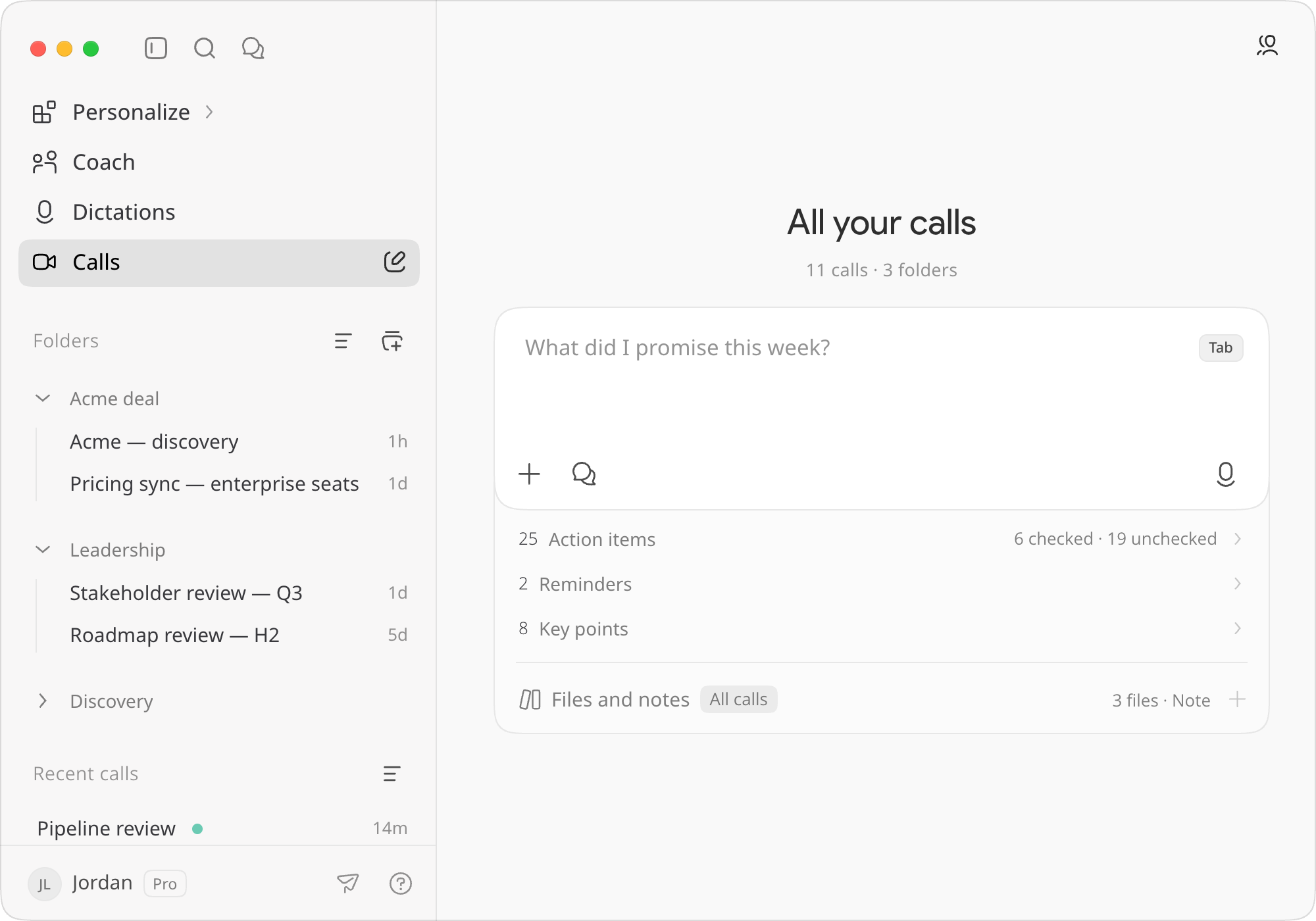Click the JL avatar
The height and width of the screenshot is (921, 1316).
click(x=44, y=884)
